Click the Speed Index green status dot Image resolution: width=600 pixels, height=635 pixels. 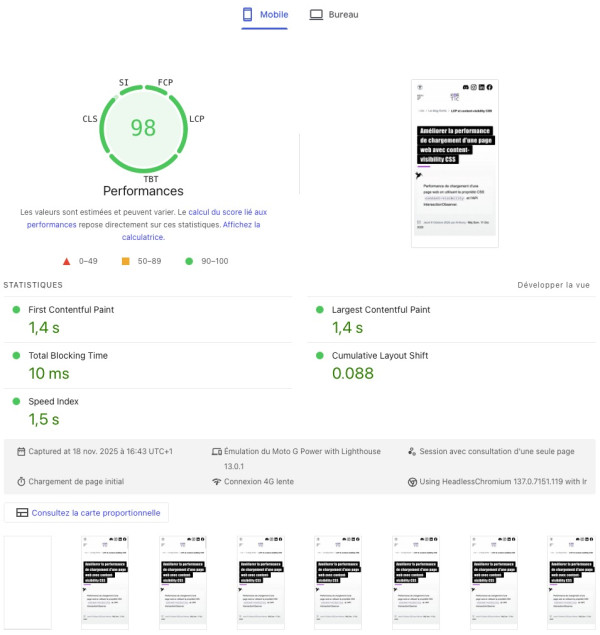[x=16, y=401]
